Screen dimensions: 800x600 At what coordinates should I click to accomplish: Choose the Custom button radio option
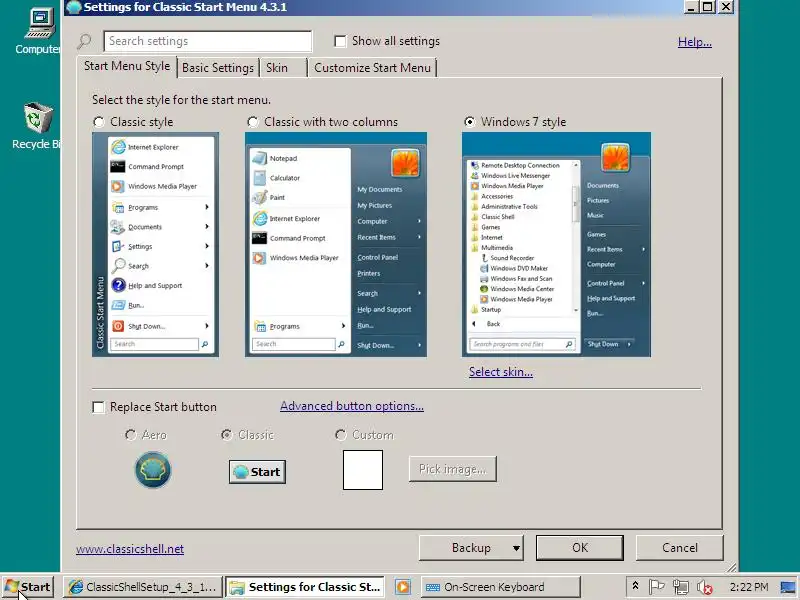340,435
